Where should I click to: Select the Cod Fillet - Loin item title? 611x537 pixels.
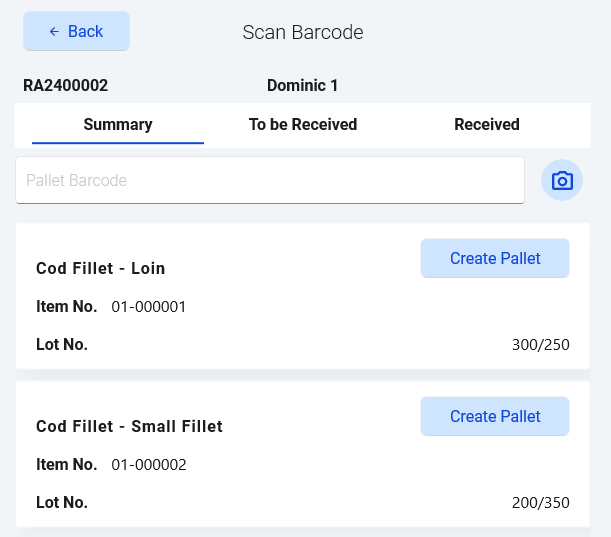click(x=101, y=268)
